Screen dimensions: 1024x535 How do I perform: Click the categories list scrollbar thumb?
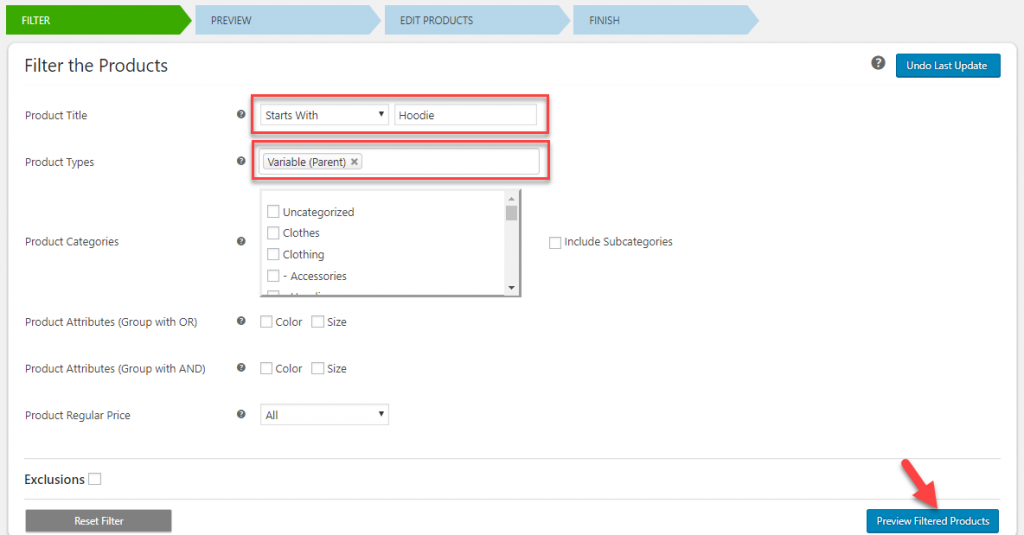point(511,213)
